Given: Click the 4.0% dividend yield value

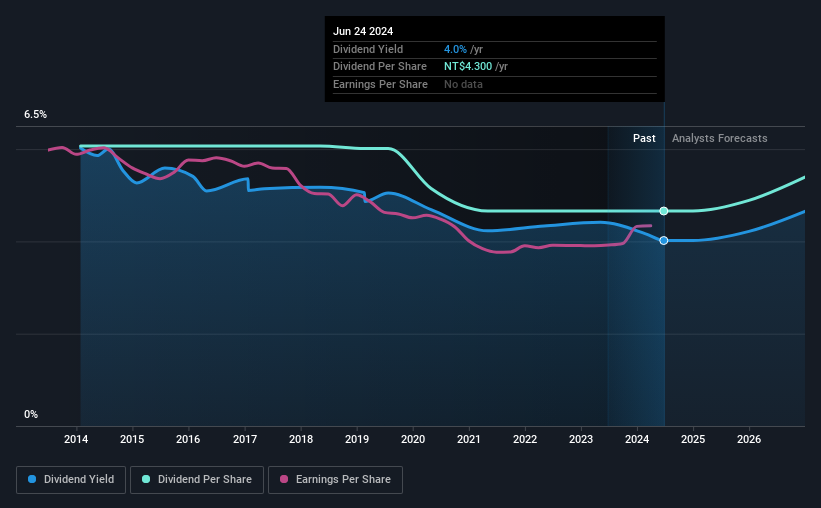Looking at the screenshot, I should [x=455, y=49].
